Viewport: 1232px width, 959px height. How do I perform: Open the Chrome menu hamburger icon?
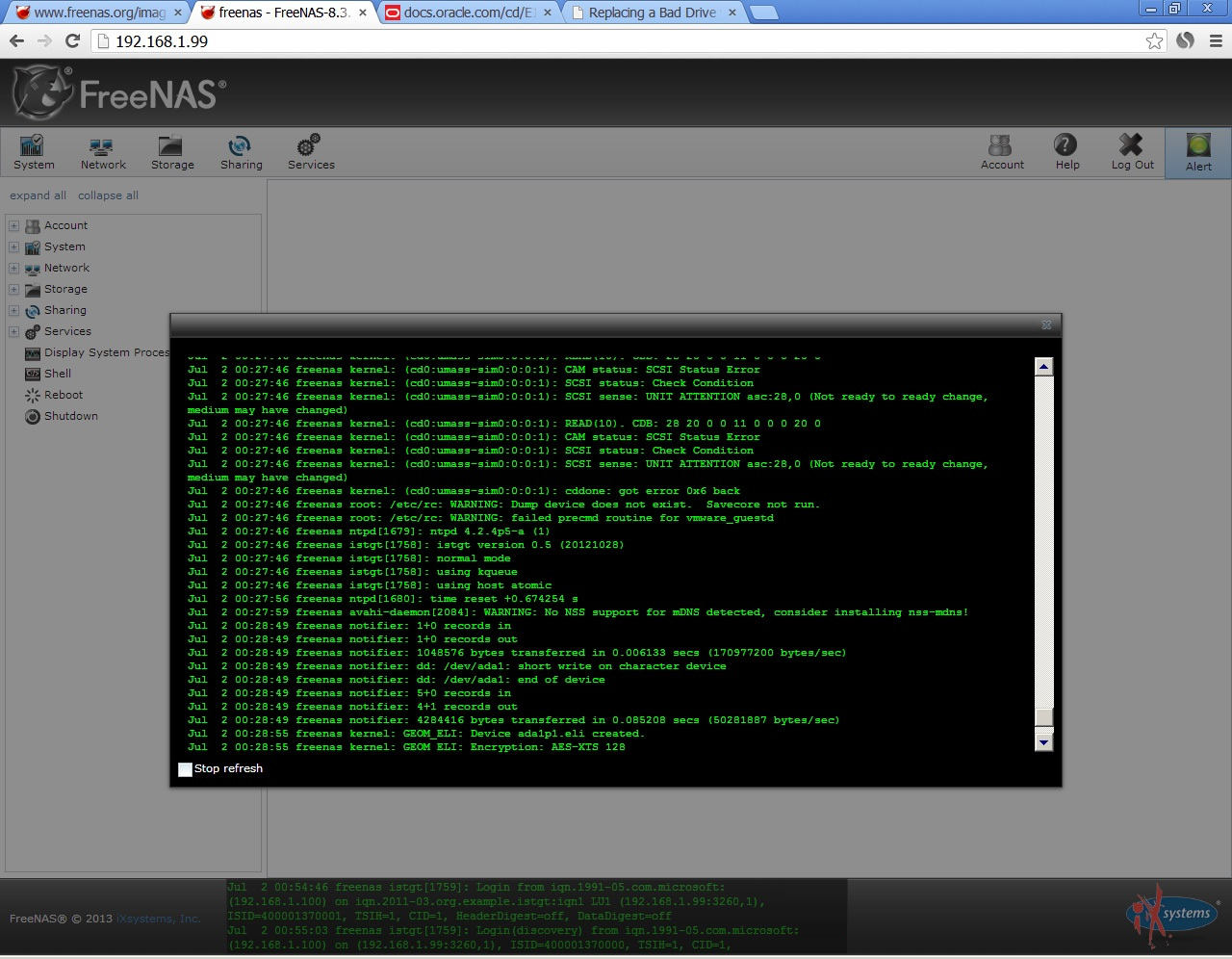[1216, 40]
